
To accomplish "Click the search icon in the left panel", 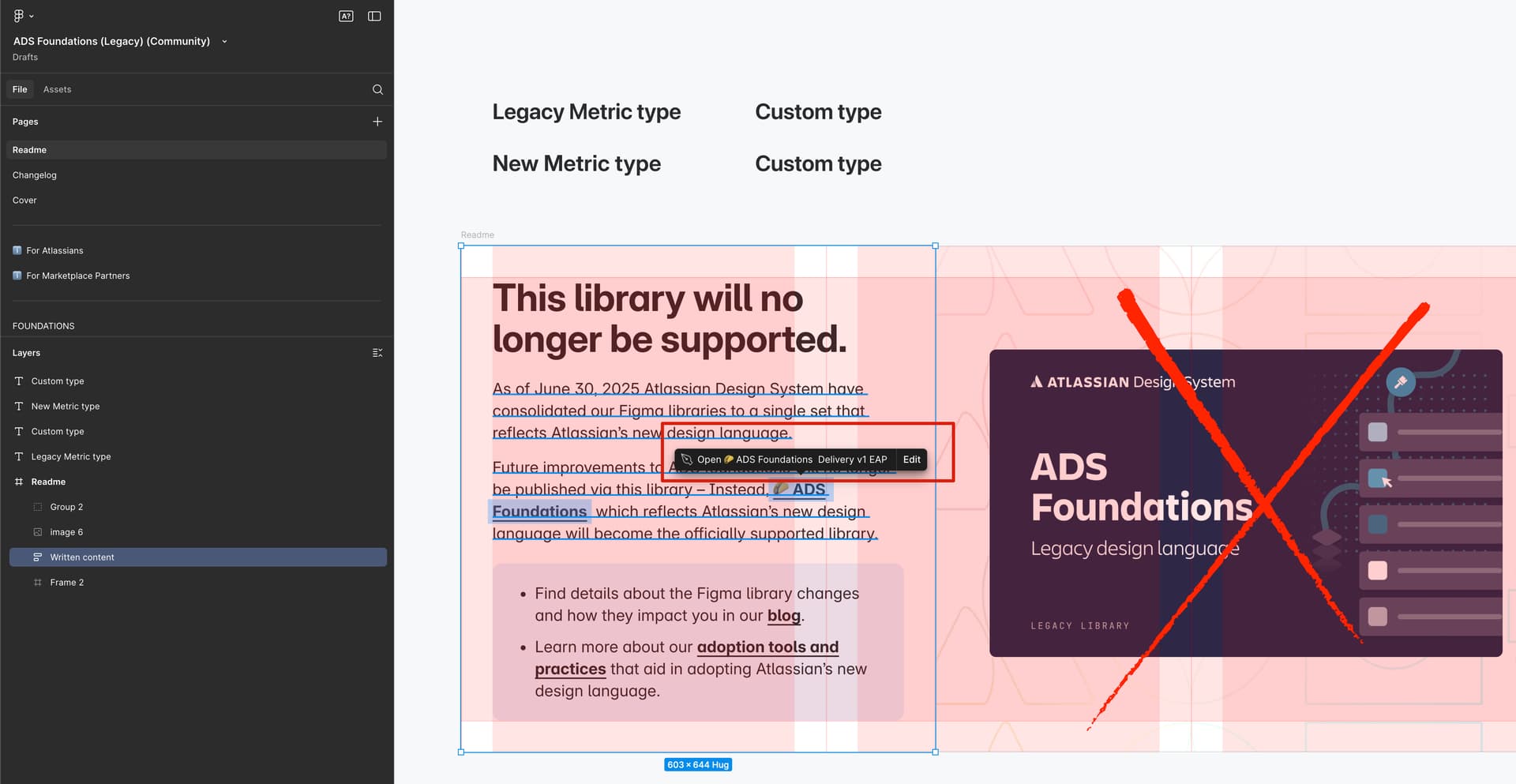I will coord(377,89).
